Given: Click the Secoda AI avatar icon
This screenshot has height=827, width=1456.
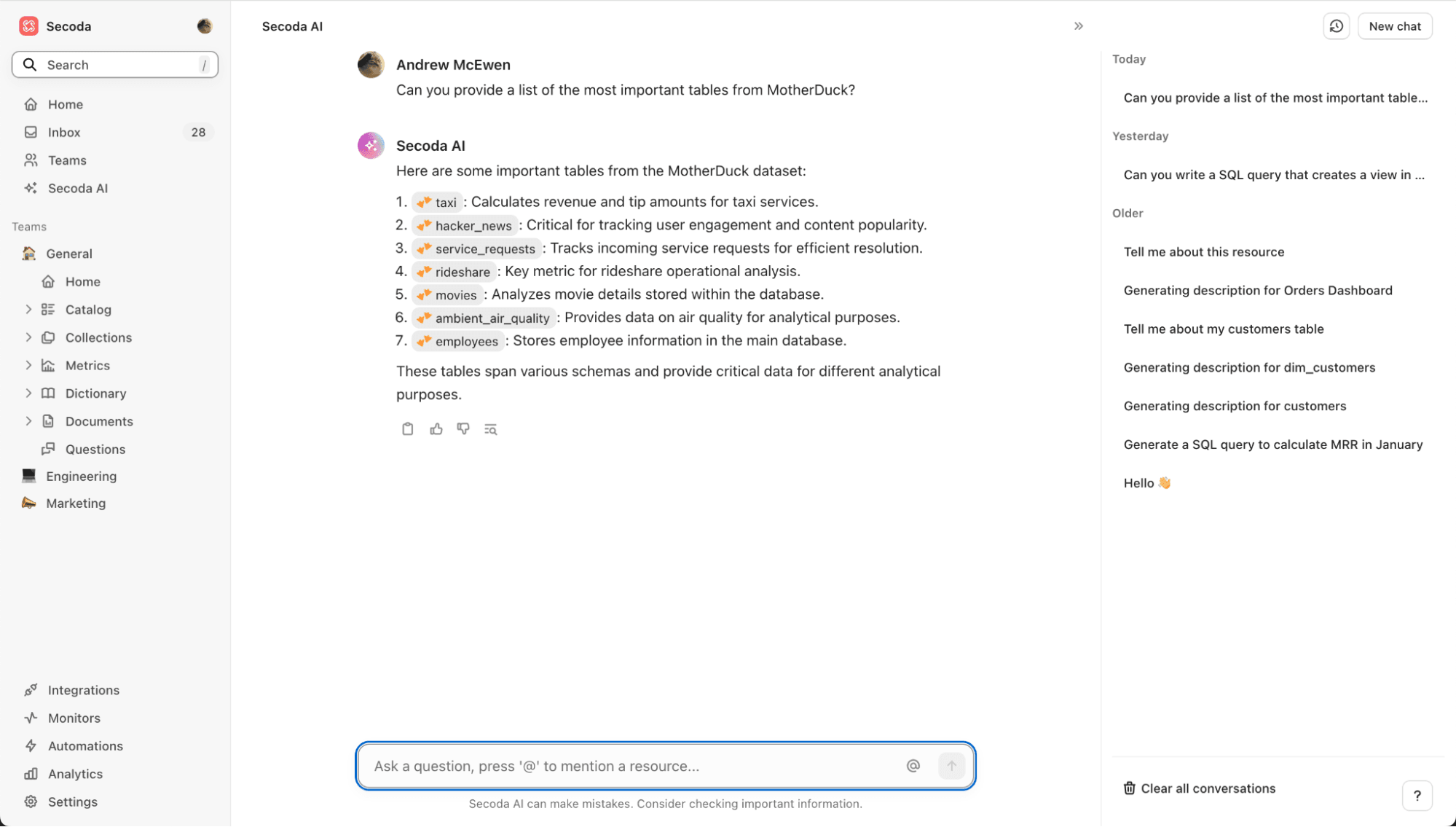Looking at the screenshot, I should tap(371, 145).
